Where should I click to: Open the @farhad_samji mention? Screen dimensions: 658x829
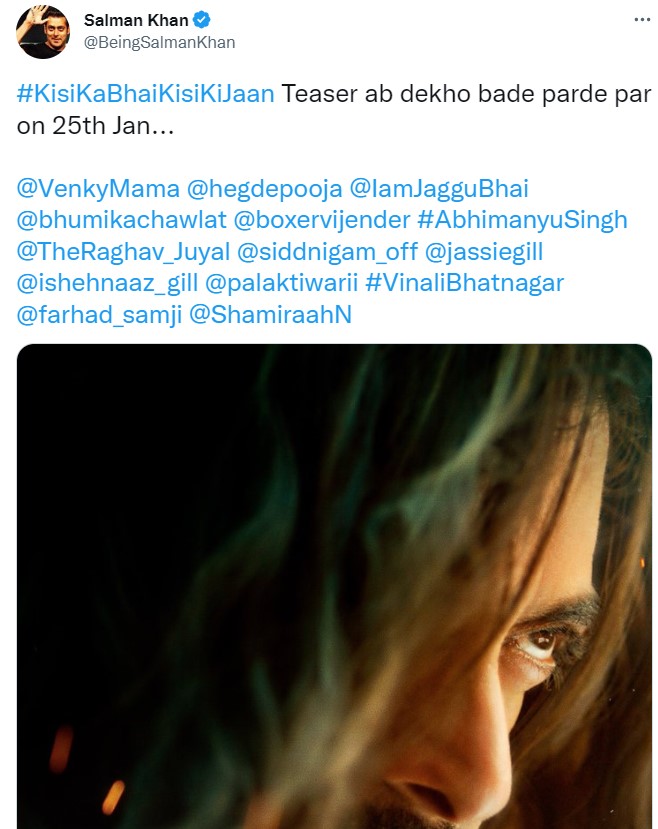(x=99, y=315)
